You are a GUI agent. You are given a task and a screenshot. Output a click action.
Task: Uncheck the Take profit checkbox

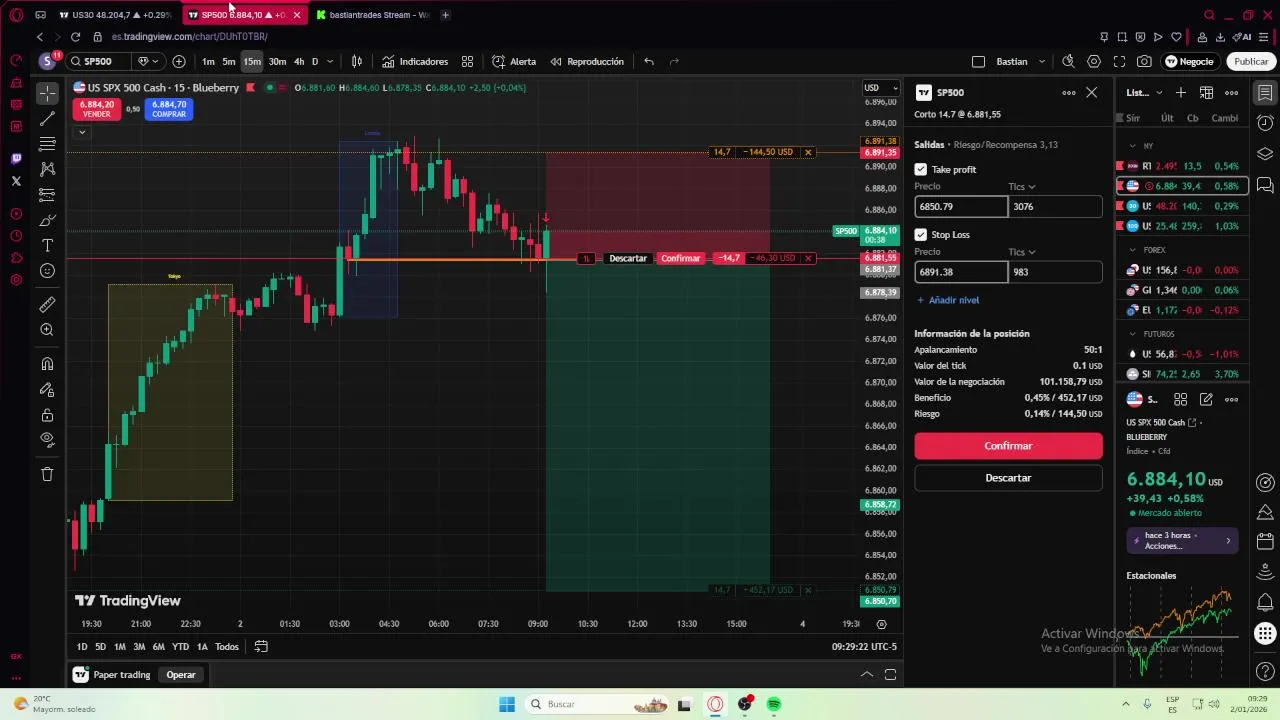click(x=921, y=169)
